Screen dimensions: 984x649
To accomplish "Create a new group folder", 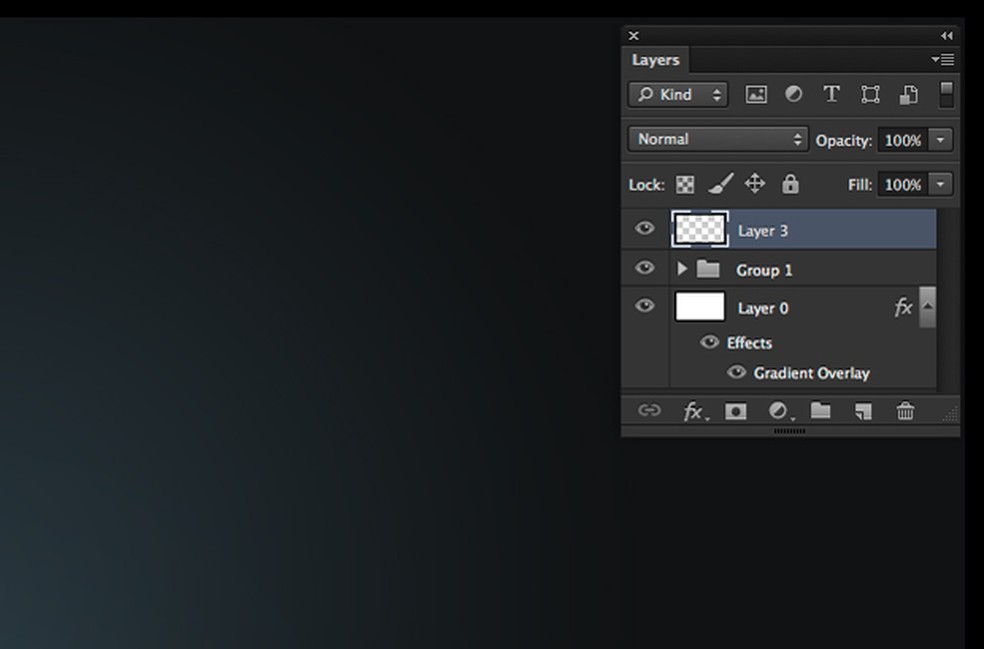I will point(820,410).
